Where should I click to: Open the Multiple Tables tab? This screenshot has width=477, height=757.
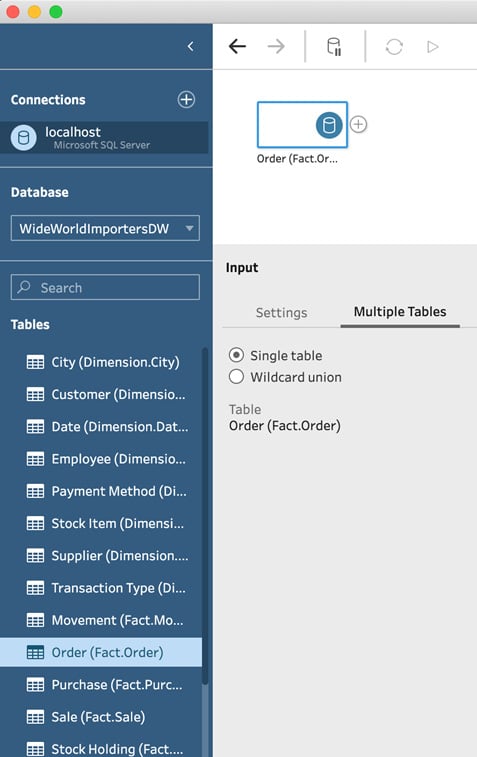click(400, 312)
